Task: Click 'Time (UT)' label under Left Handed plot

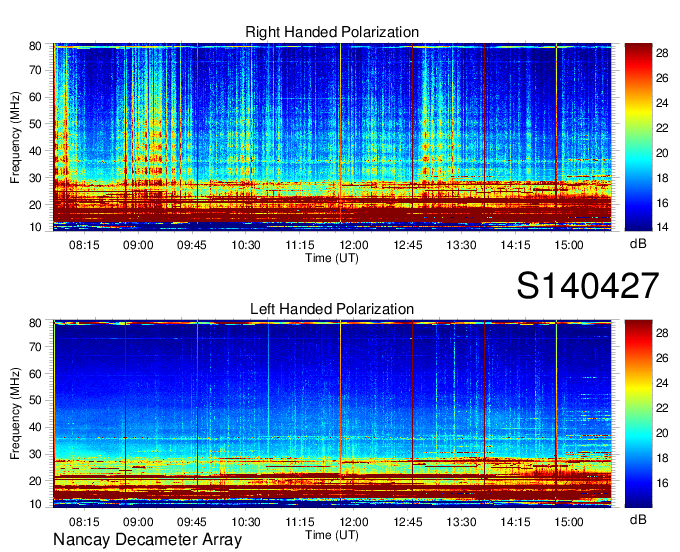Action: 332,535
